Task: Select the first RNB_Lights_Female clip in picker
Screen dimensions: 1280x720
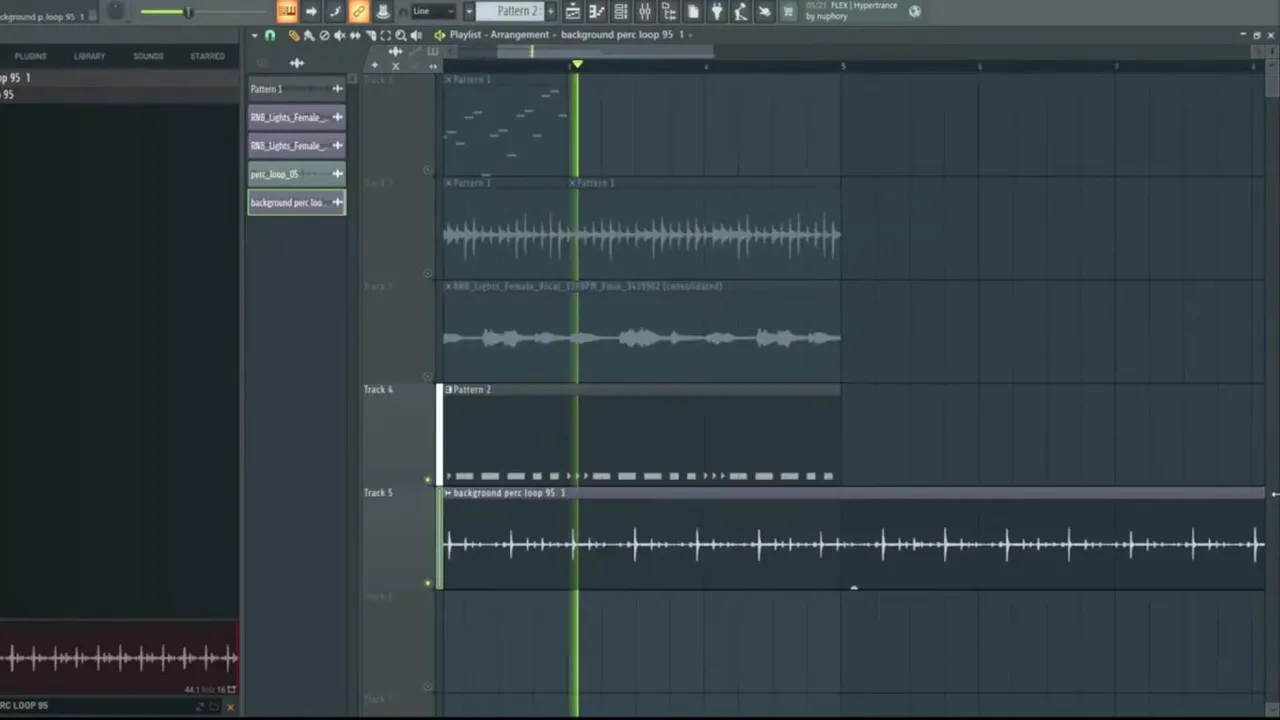Action: pos(296,117)
